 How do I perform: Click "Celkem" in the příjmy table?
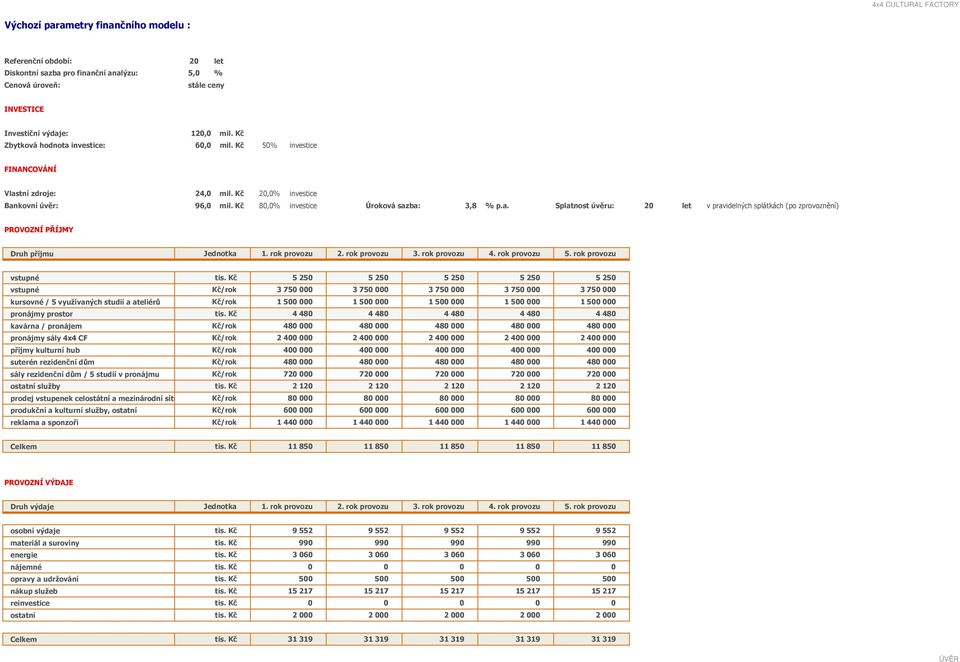click(23, 446)
